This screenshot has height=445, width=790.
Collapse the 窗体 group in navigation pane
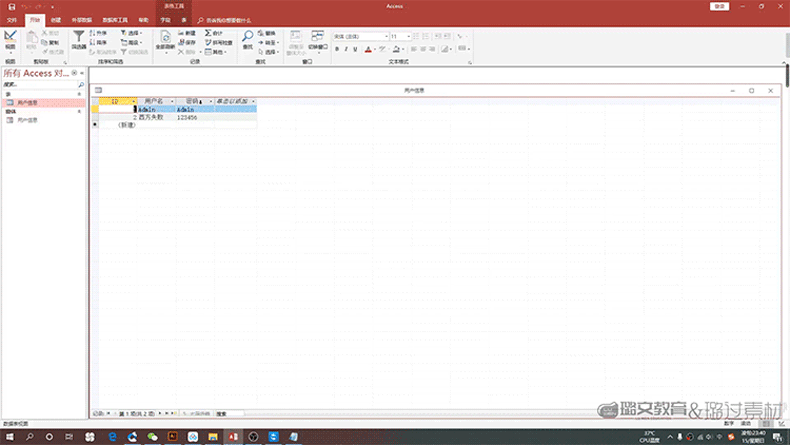coord(79,111)
